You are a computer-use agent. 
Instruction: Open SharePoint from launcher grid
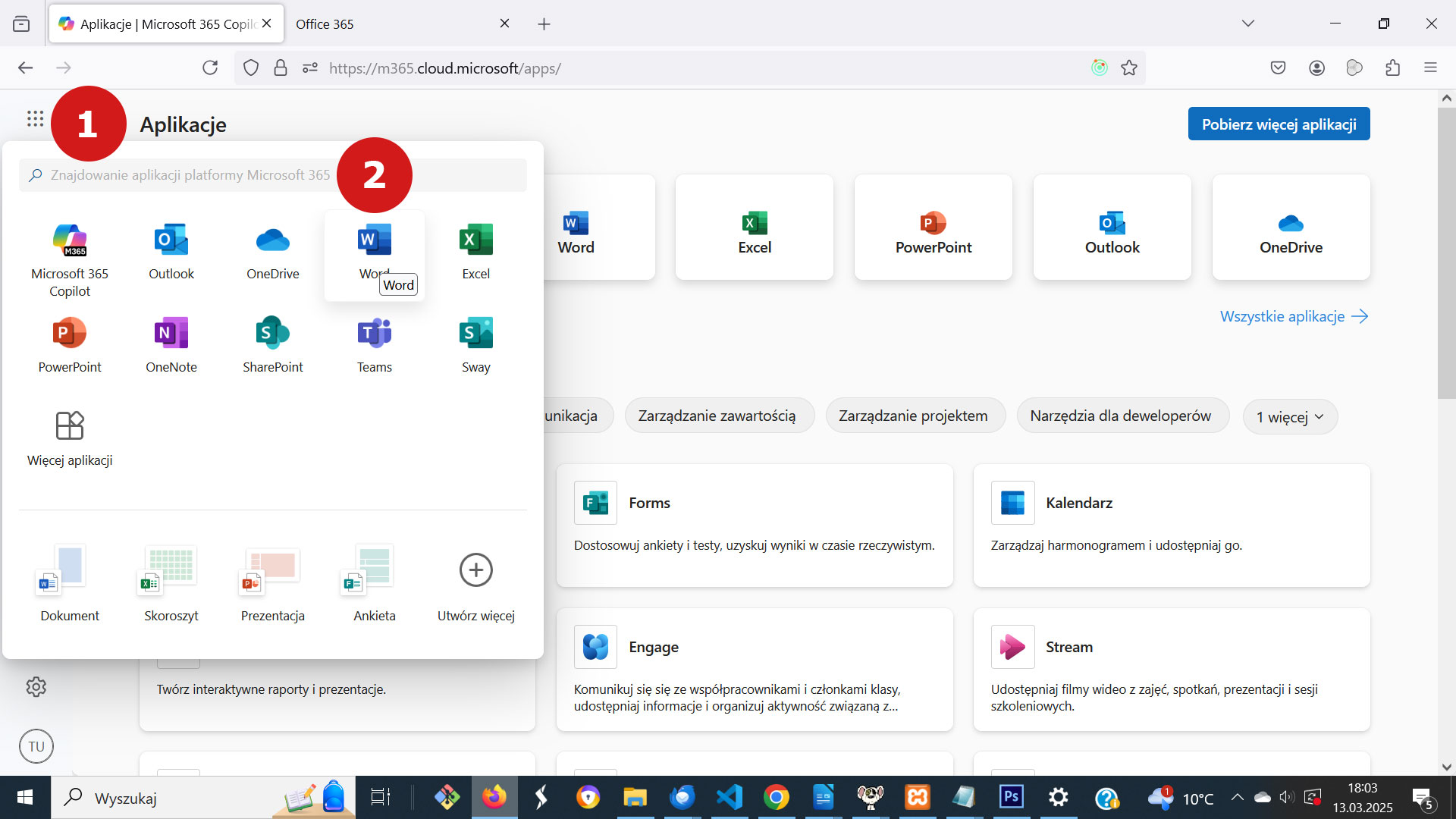(272, 334)
